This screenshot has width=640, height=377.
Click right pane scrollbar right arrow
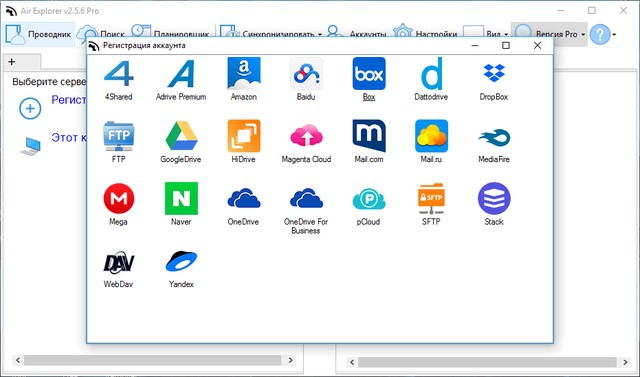click(625, 362)
